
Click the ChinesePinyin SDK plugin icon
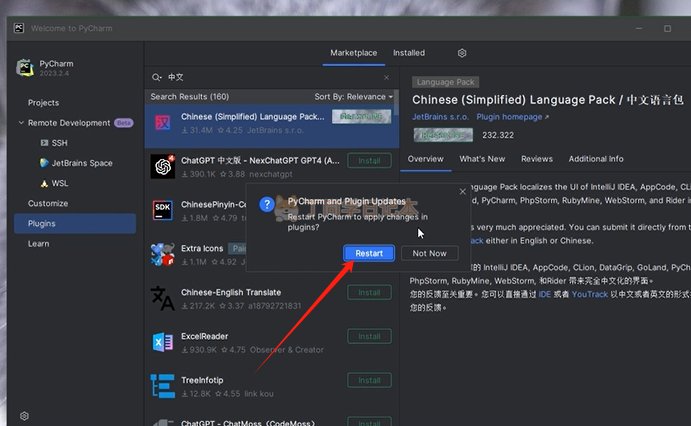(163, 210)
